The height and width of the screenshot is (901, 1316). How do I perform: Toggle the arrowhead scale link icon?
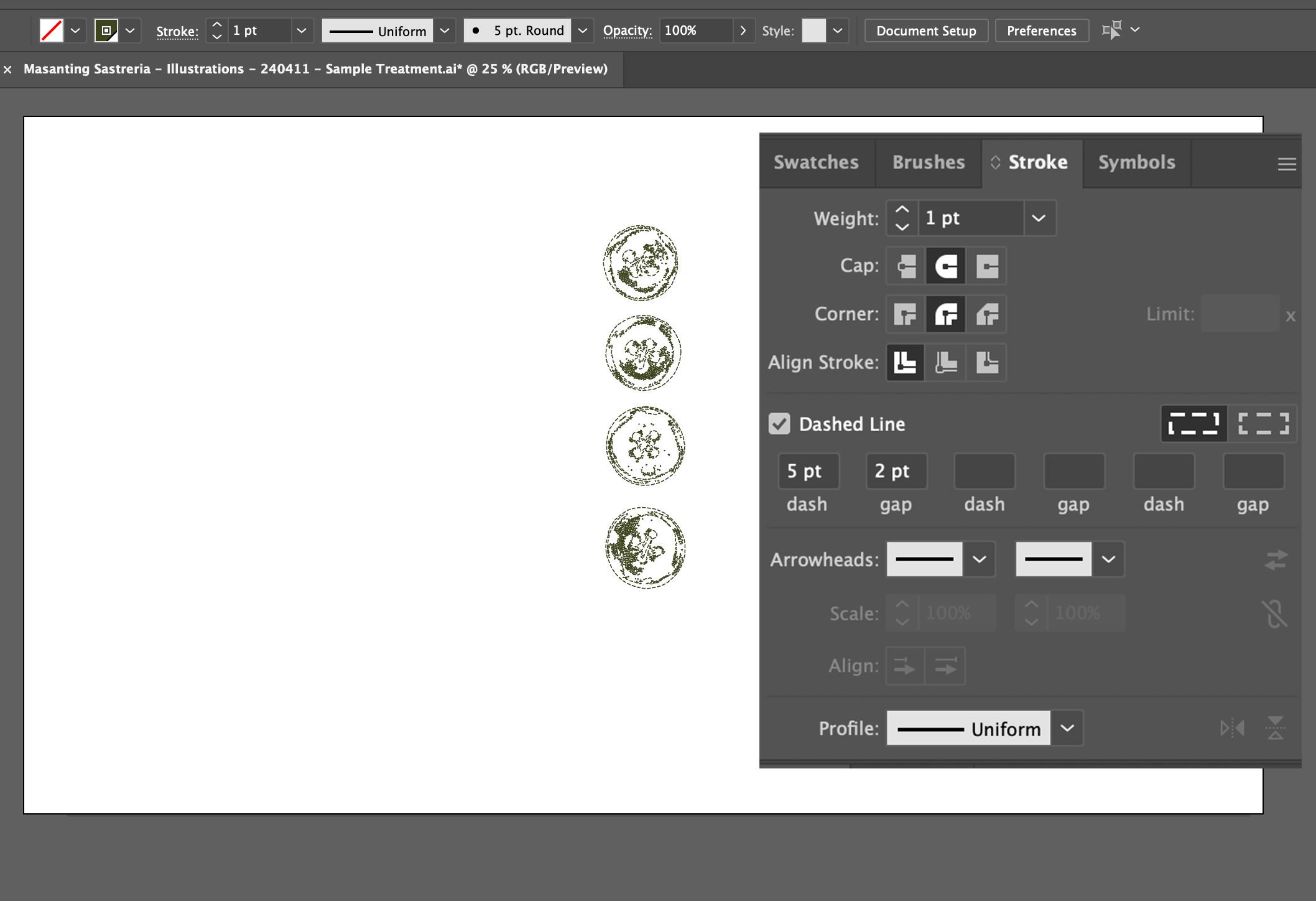pos(1276,614)
